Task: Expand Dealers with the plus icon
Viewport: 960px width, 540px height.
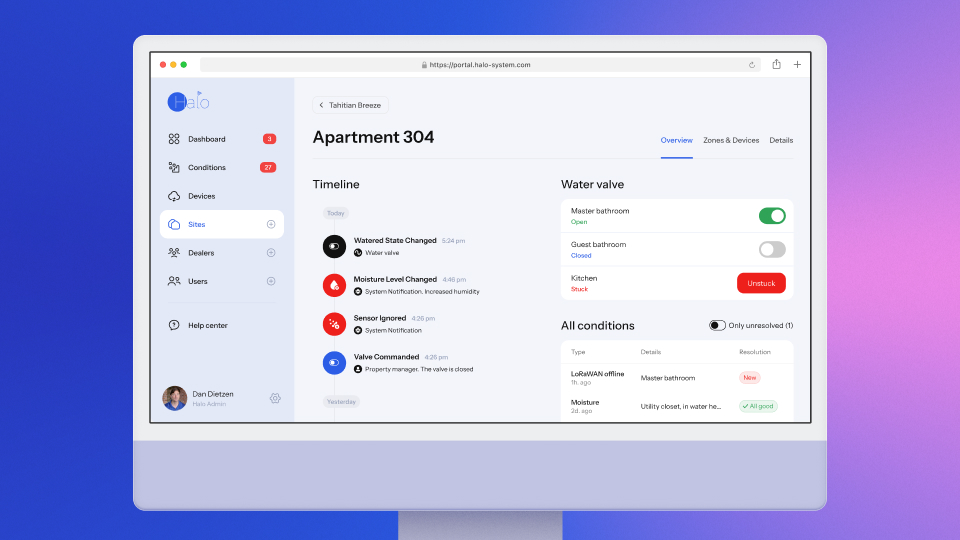Action: click(x=271, y=253)
